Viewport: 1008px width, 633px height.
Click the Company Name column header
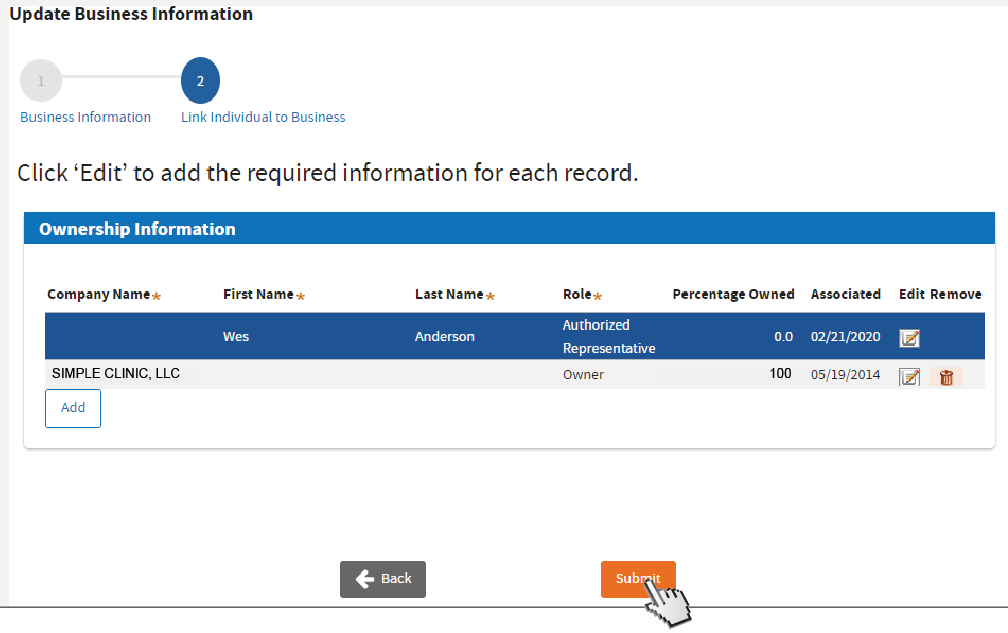pos(98,294)
